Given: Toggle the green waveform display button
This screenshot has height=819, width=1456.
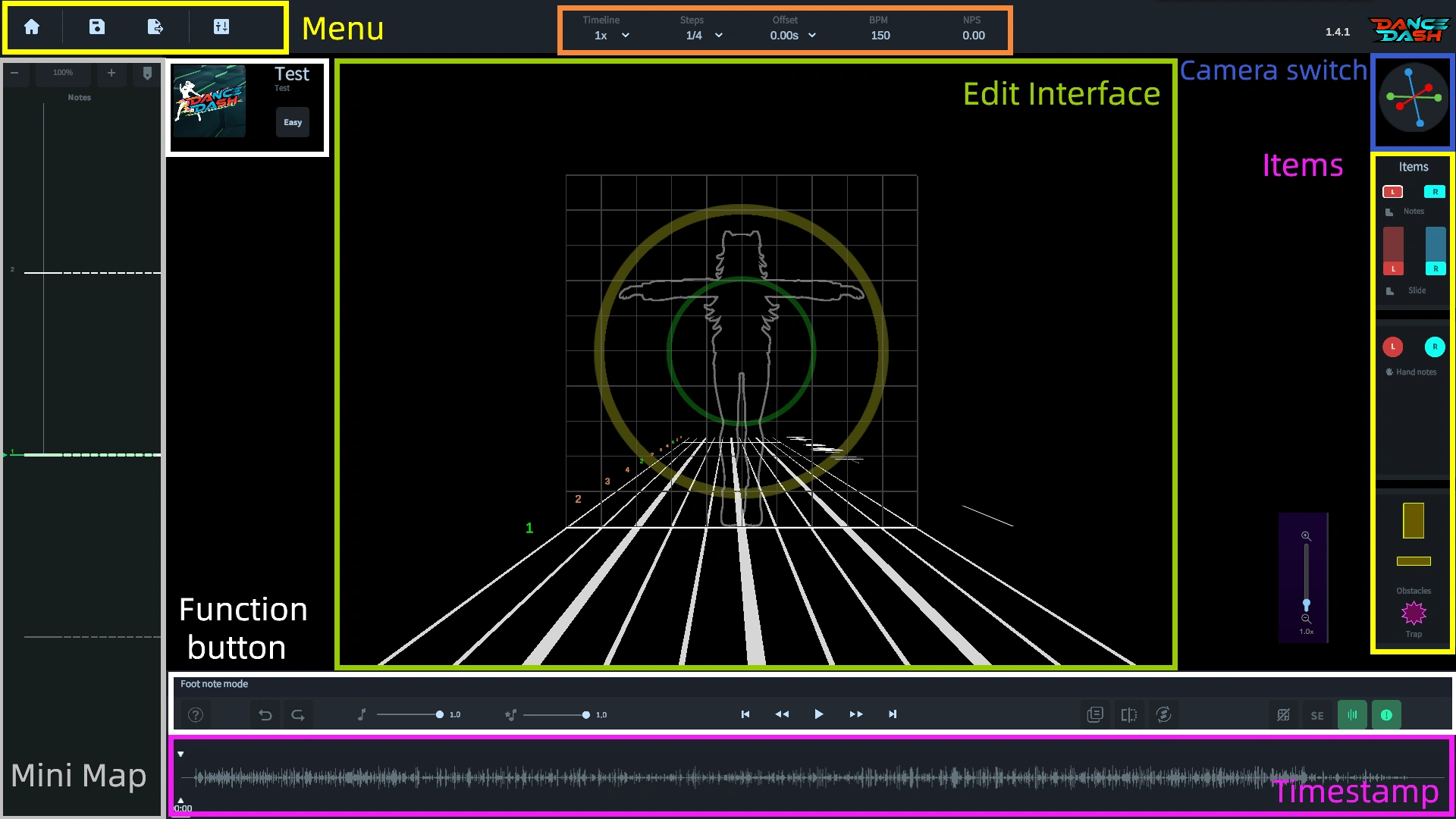Looking at the screenshot, I should 1352,715.
